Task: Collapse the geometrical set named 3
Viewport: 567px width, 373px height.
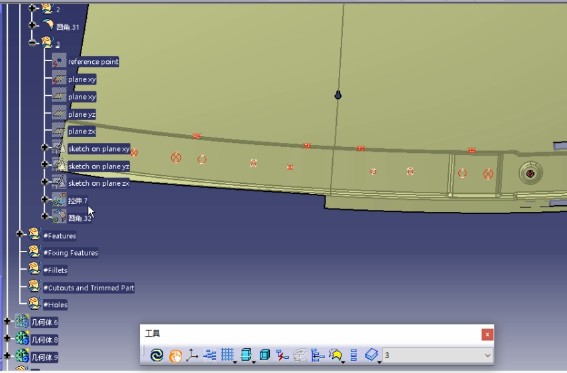Action: coord(32,43)
